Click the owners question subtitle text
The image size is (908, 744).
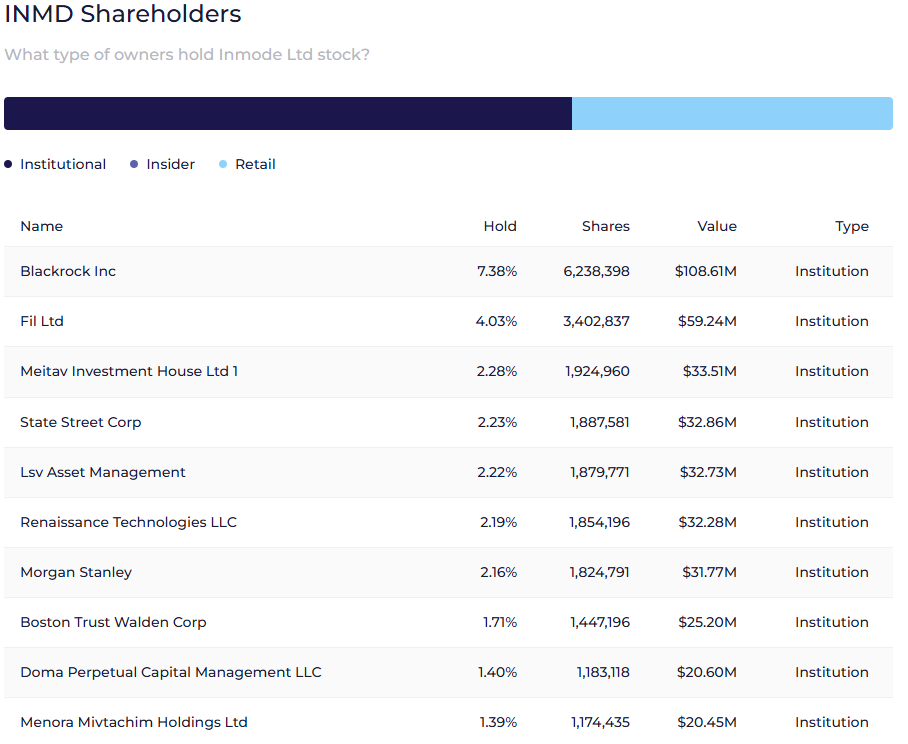click(x=187, y=54)
